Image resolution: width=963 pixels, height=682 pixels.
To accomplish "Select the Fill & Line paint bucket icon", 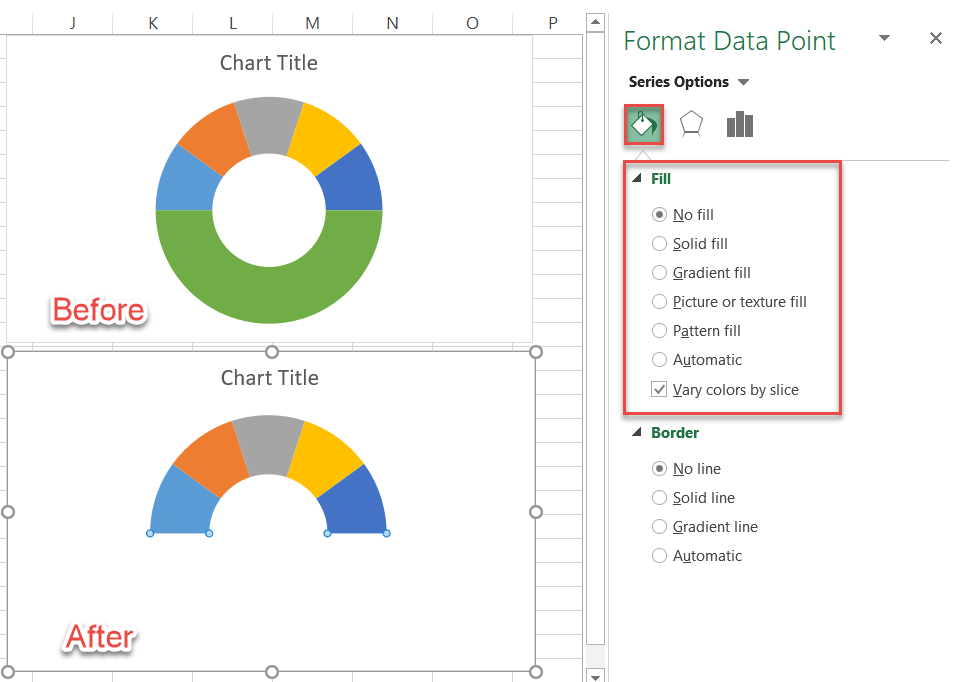I will 643,124.
